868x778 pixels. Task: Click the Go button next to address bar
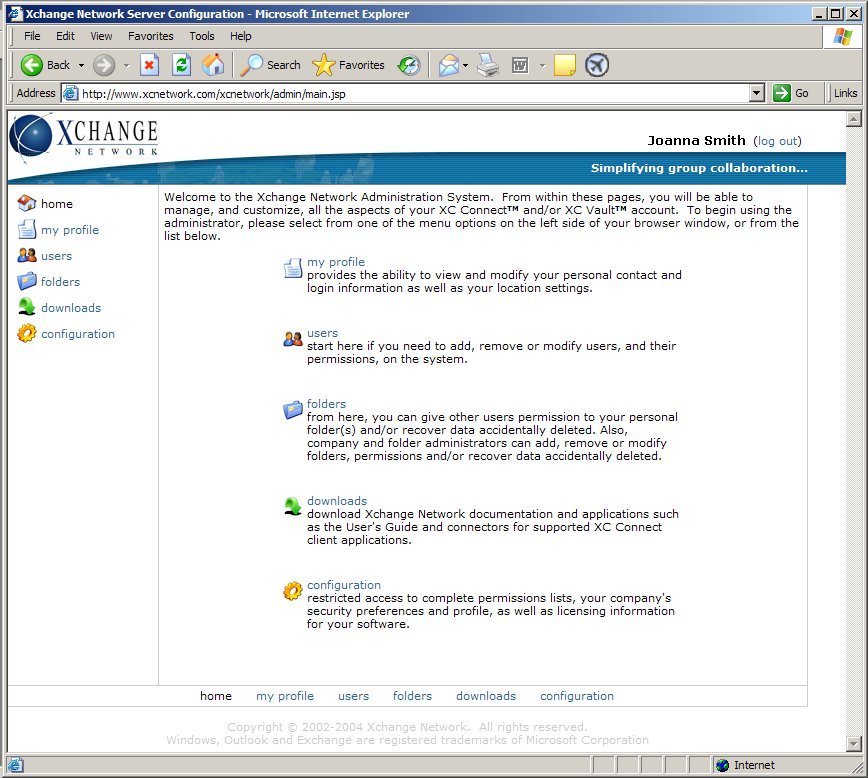coord(792,93)
